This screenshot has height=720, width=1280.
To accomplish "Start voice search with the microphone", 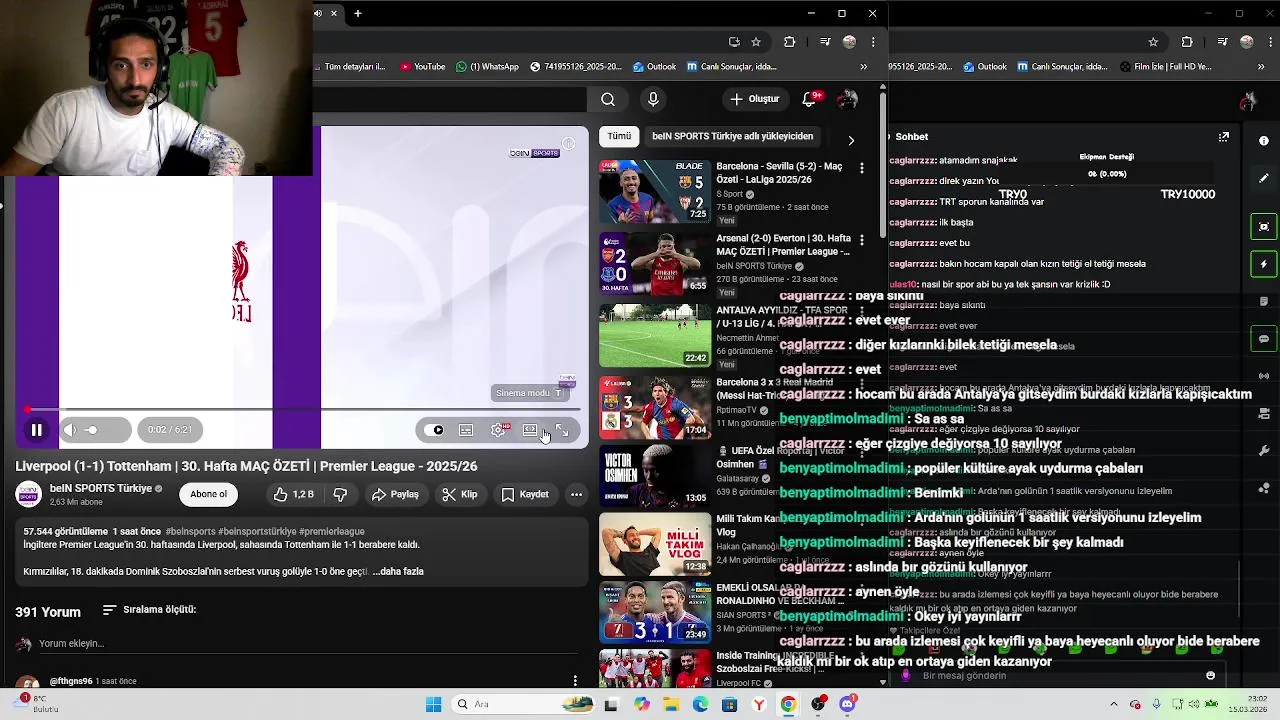I will click(653, 99).
